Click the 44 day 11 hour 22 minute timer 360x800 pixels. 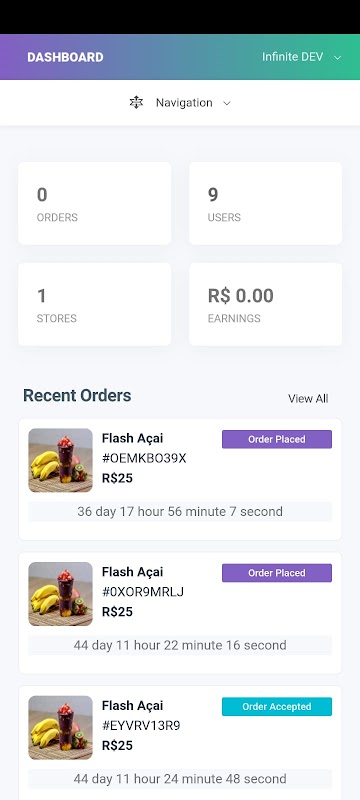click(x=180, y=645)
